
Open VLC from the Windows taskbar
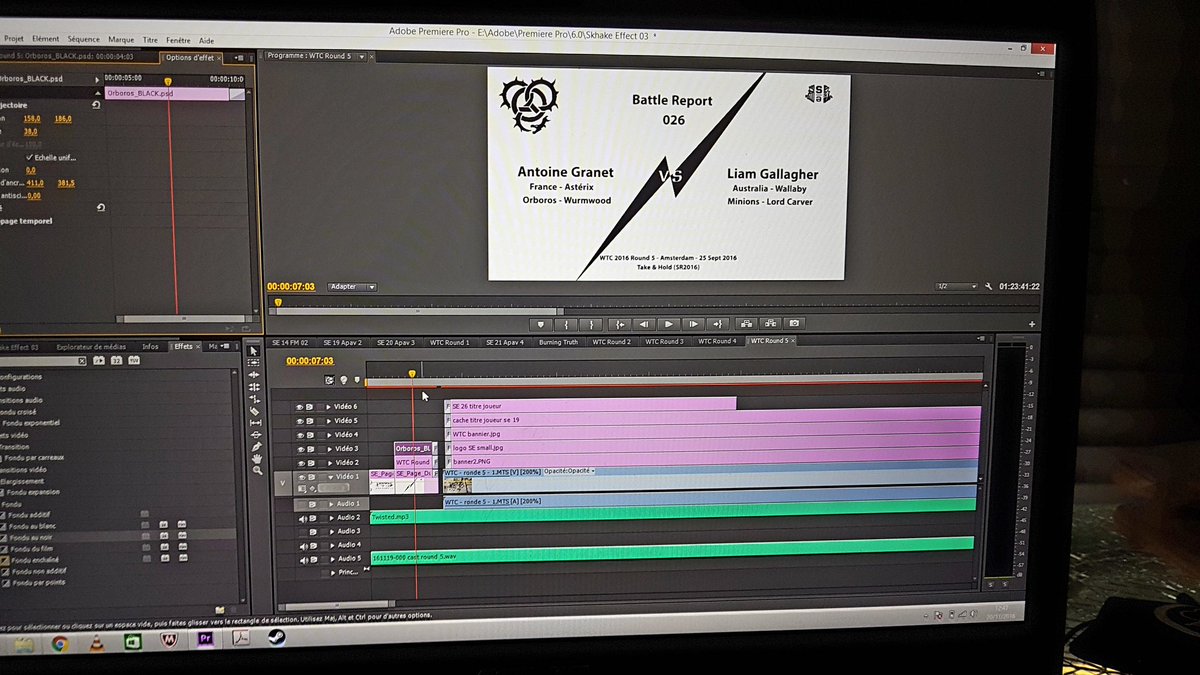coord(95,643)
